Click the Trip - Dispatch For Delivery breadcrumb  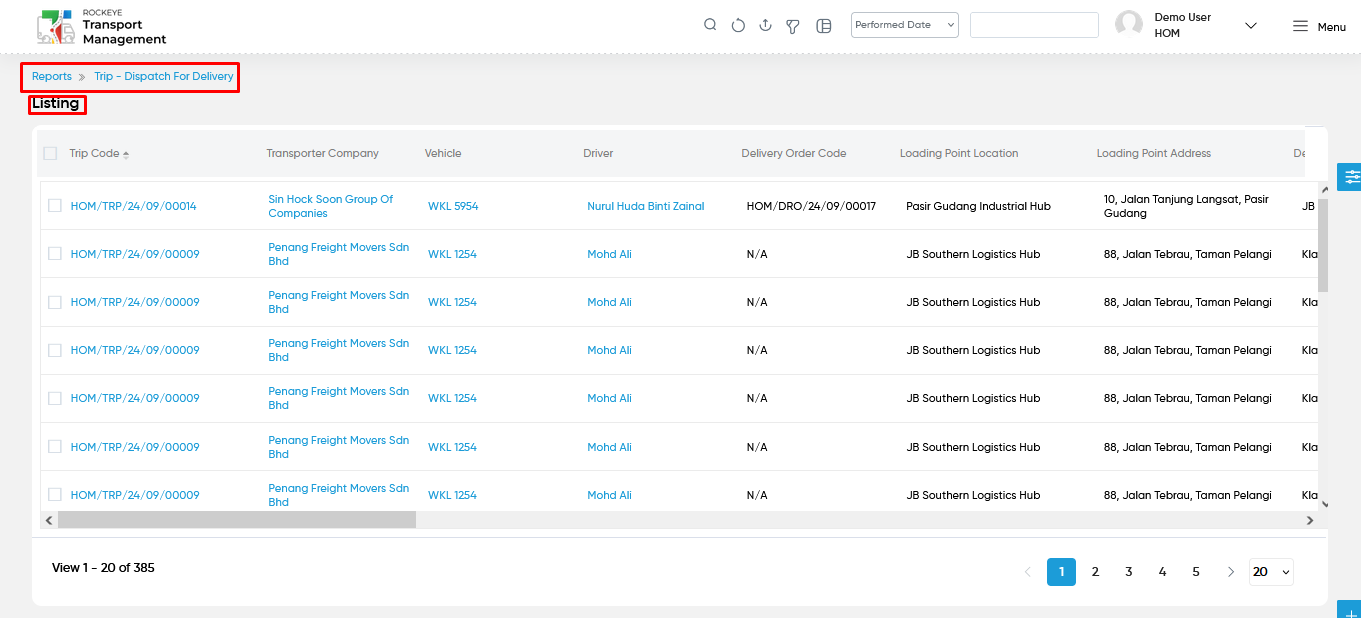coord(164,76)
